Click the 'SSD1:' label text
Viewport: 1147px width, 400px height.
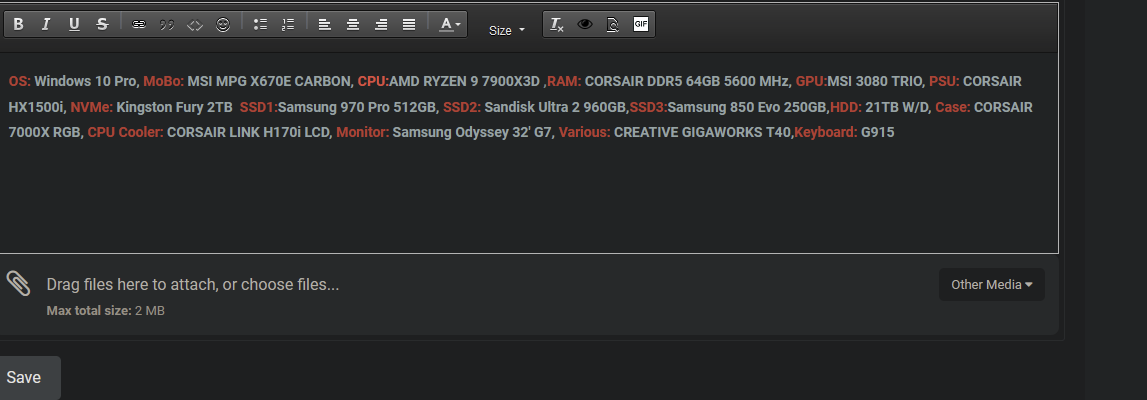tap(259, 107)
